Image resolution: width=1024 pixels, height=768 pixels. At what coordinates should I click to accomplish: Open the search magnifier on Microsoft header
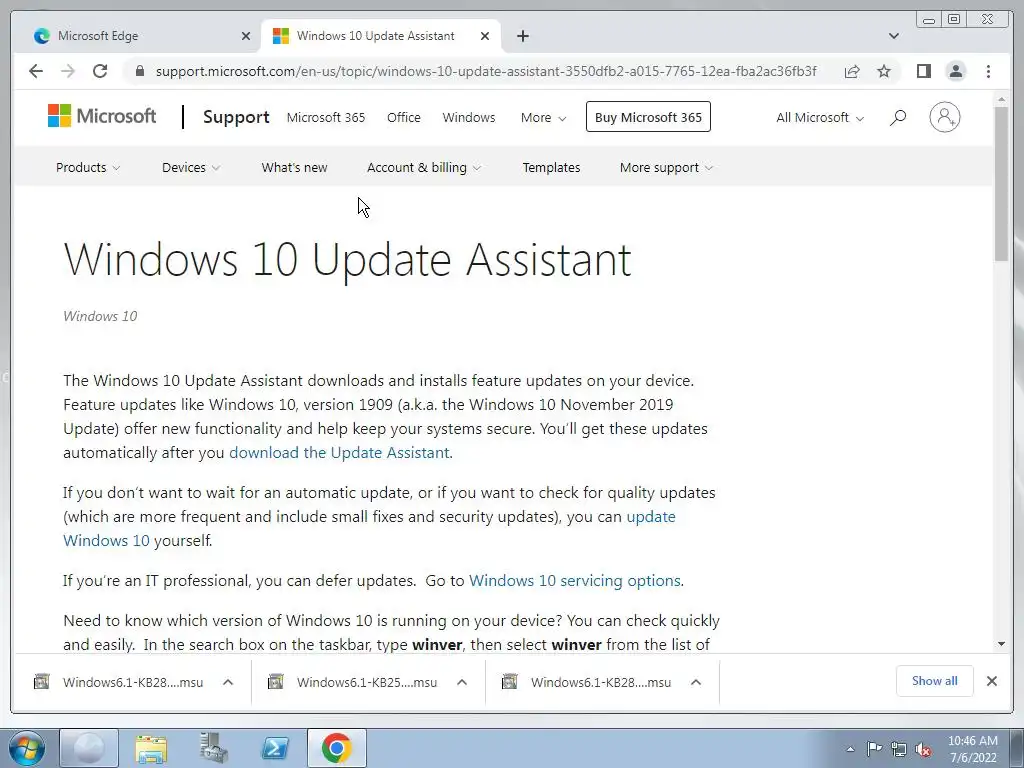tap(898, 118)
